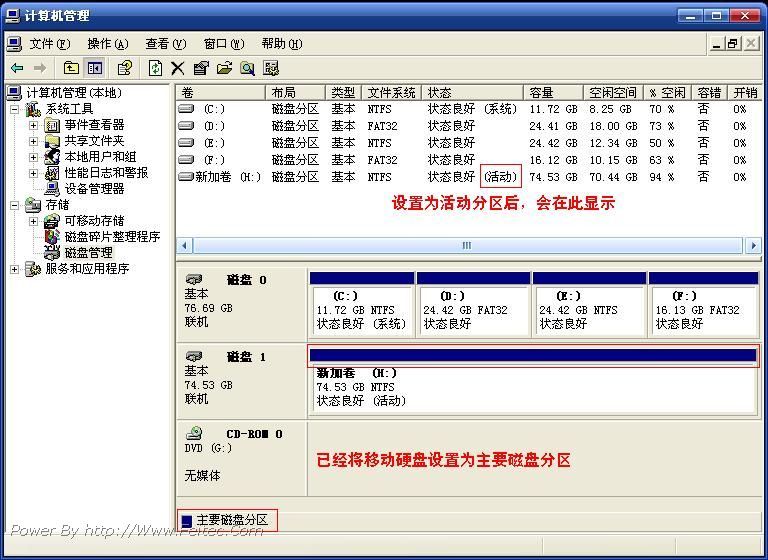This screenshot has width=768, height=560.
Task: Toggle the show/hide console tree button
Action: pyautogui.click(x=95, y=68)
